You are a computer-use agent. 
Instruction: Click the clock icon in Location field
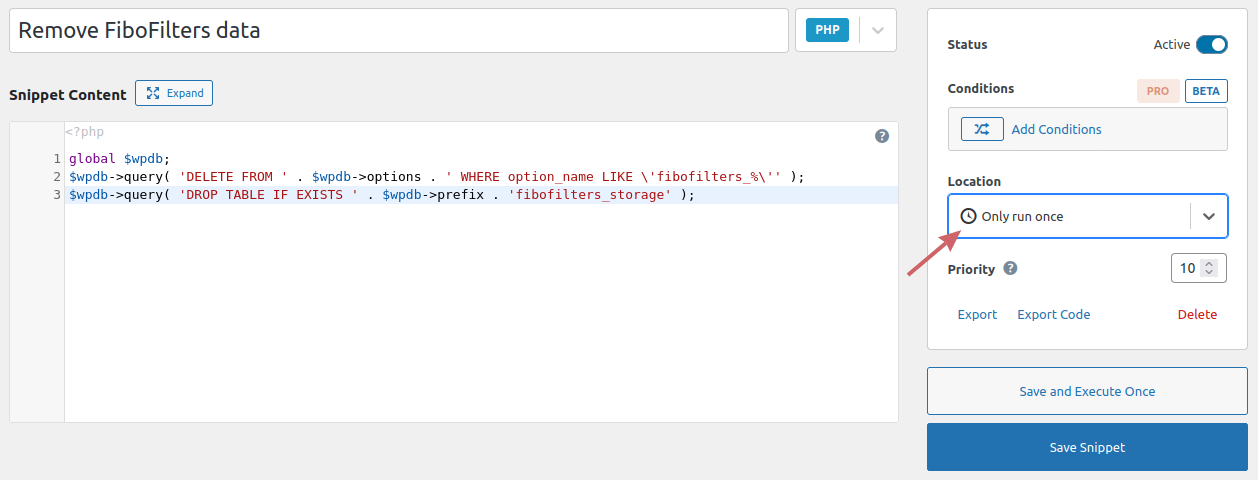[968, 216]
